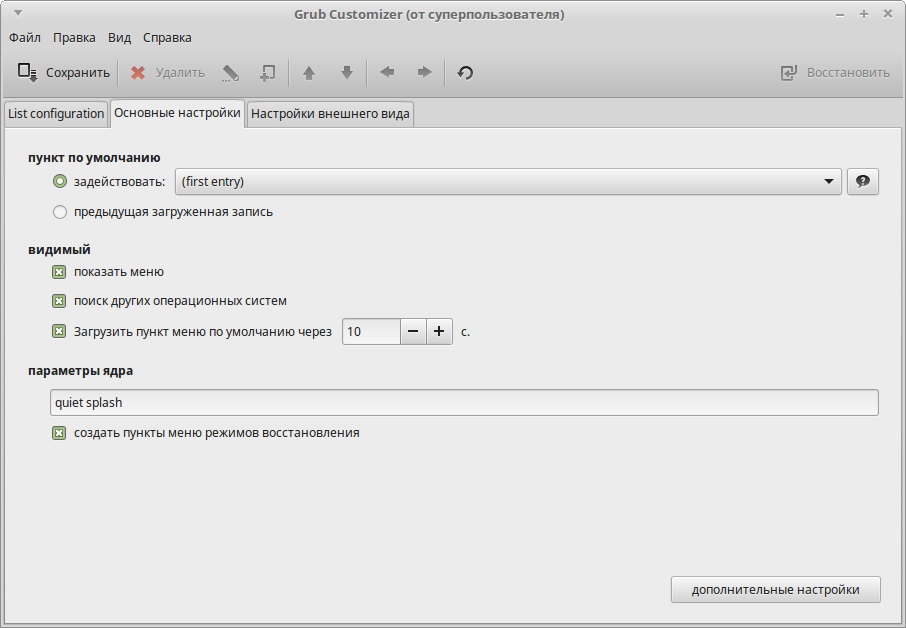
Task: Click the reload configuration icon
Action: (465, 73)
